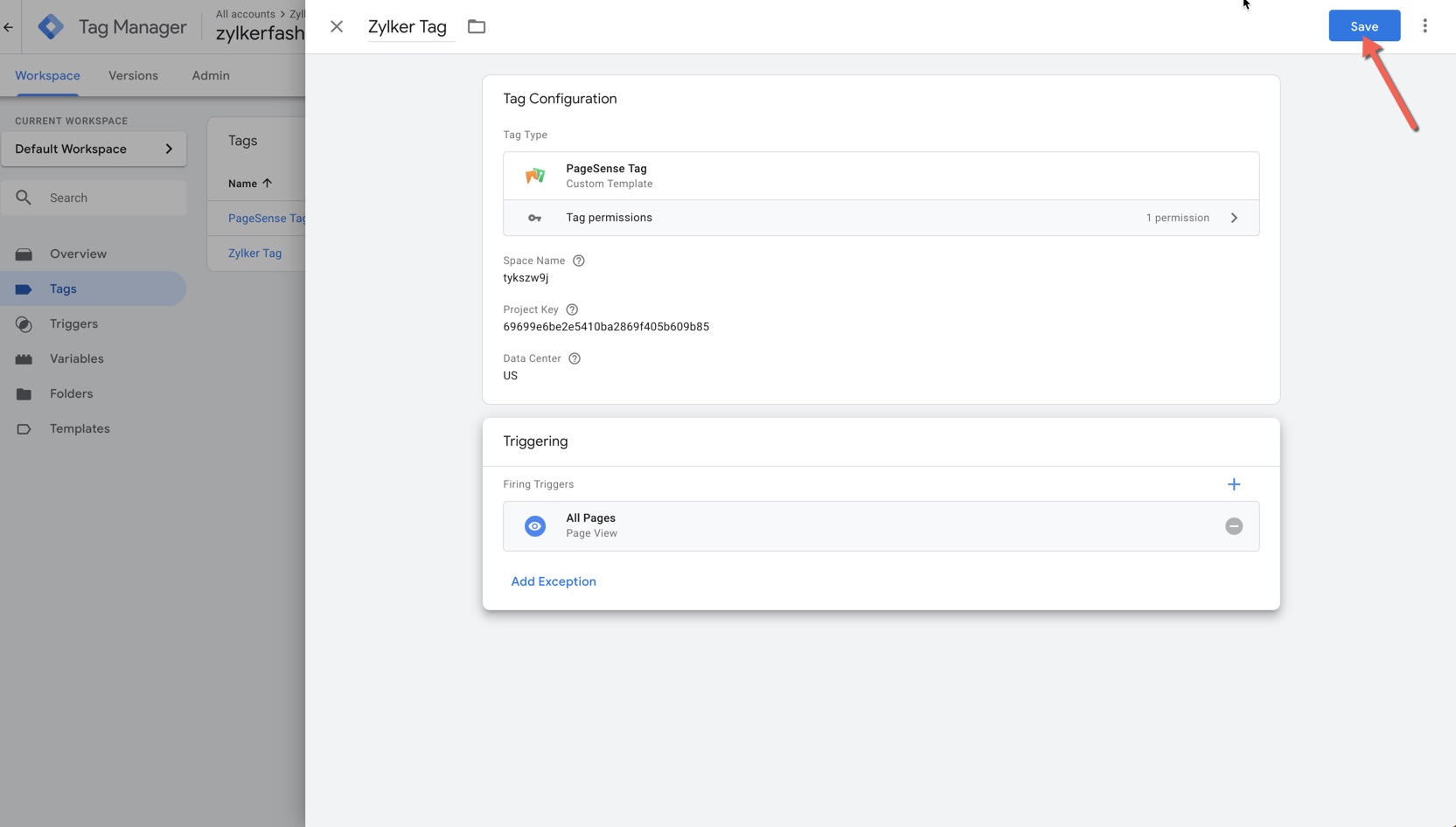
Task: Click the Folders sidebar icon
Action: coord(24,394)
